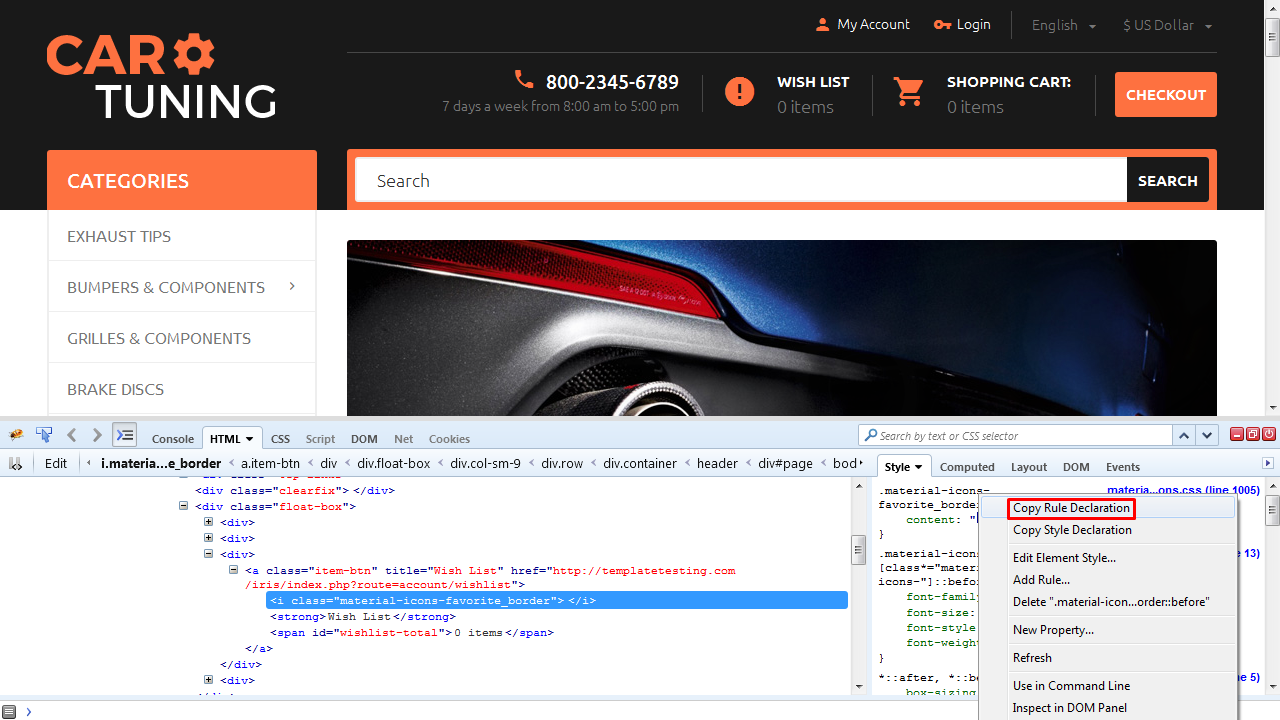Click the My Account person icon
1280x720 pixels.
[x=823, y=25]
